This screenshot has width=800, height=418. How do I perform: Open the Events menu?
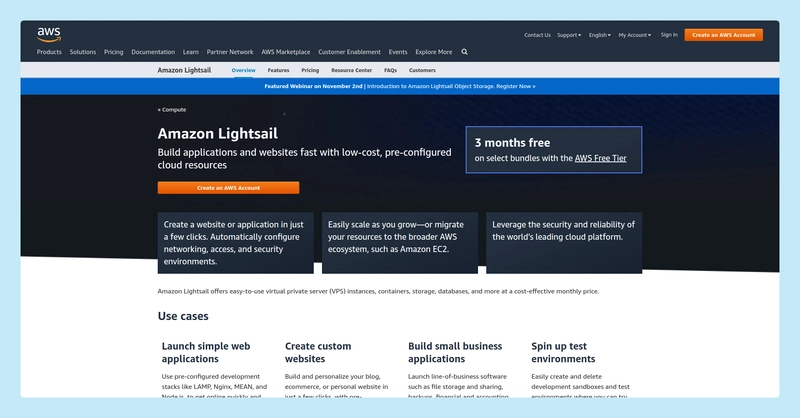(x=398, y=52)
